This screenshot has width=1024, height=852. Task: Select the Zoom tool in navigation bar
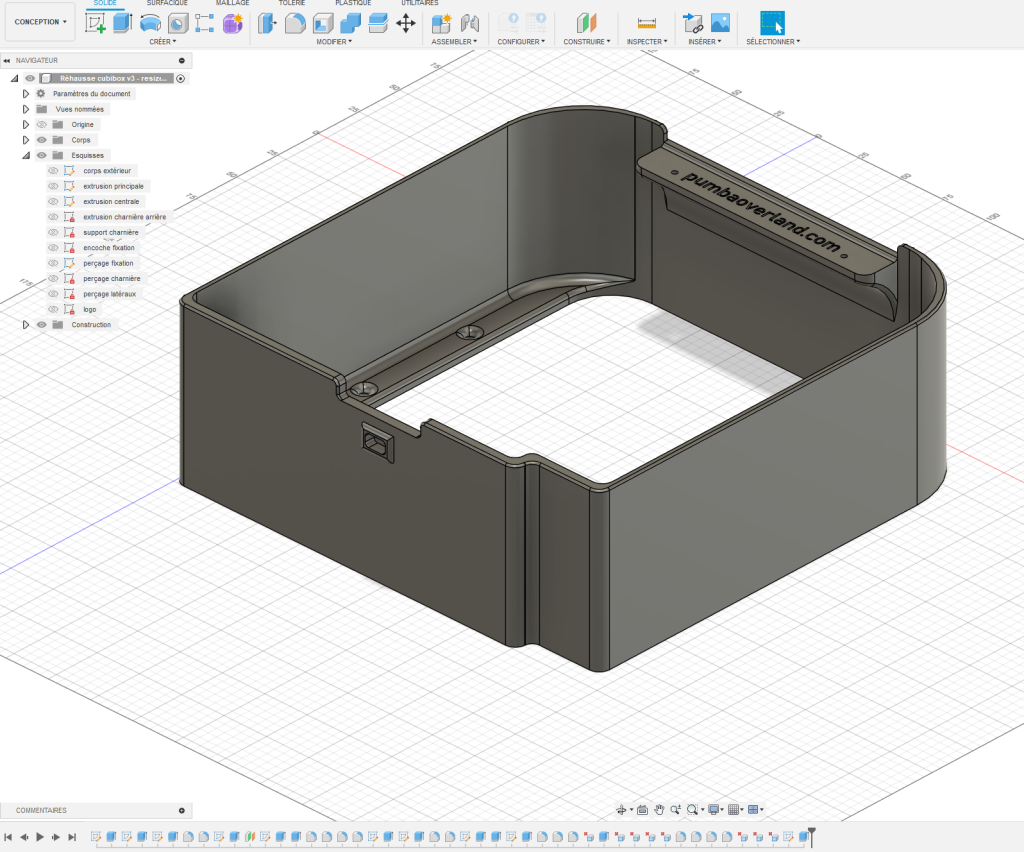[675, 810]
